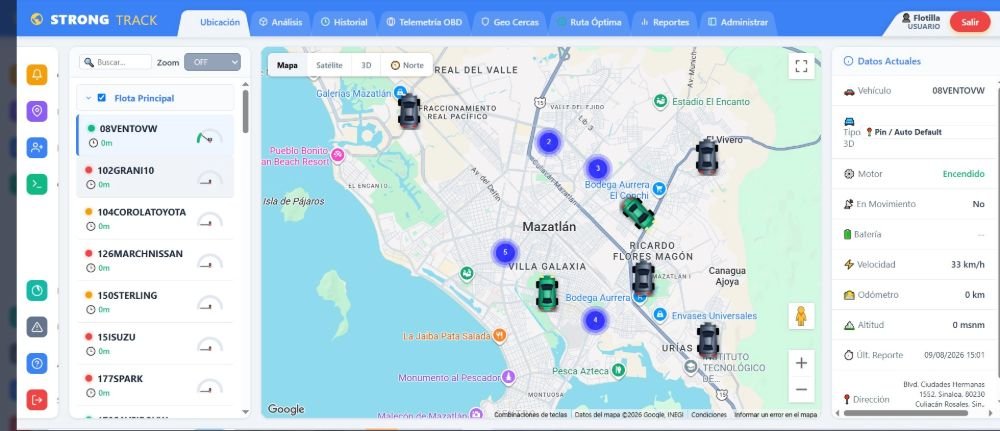1000x431 pixels.
Task: Click the 33 km/h Velocidad value
Action: pyautogui.click(x=967, y=265)
